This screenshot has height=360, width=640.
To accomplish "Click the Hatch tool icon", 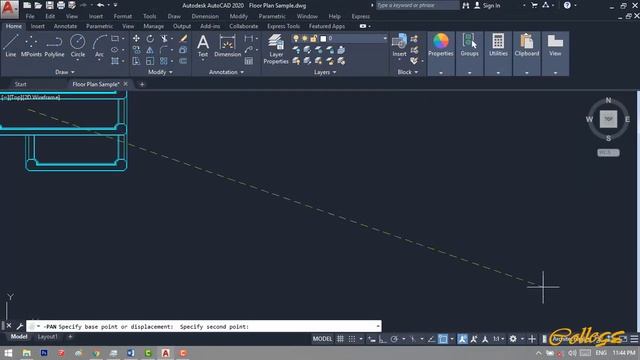I will (x=115, y=61).
